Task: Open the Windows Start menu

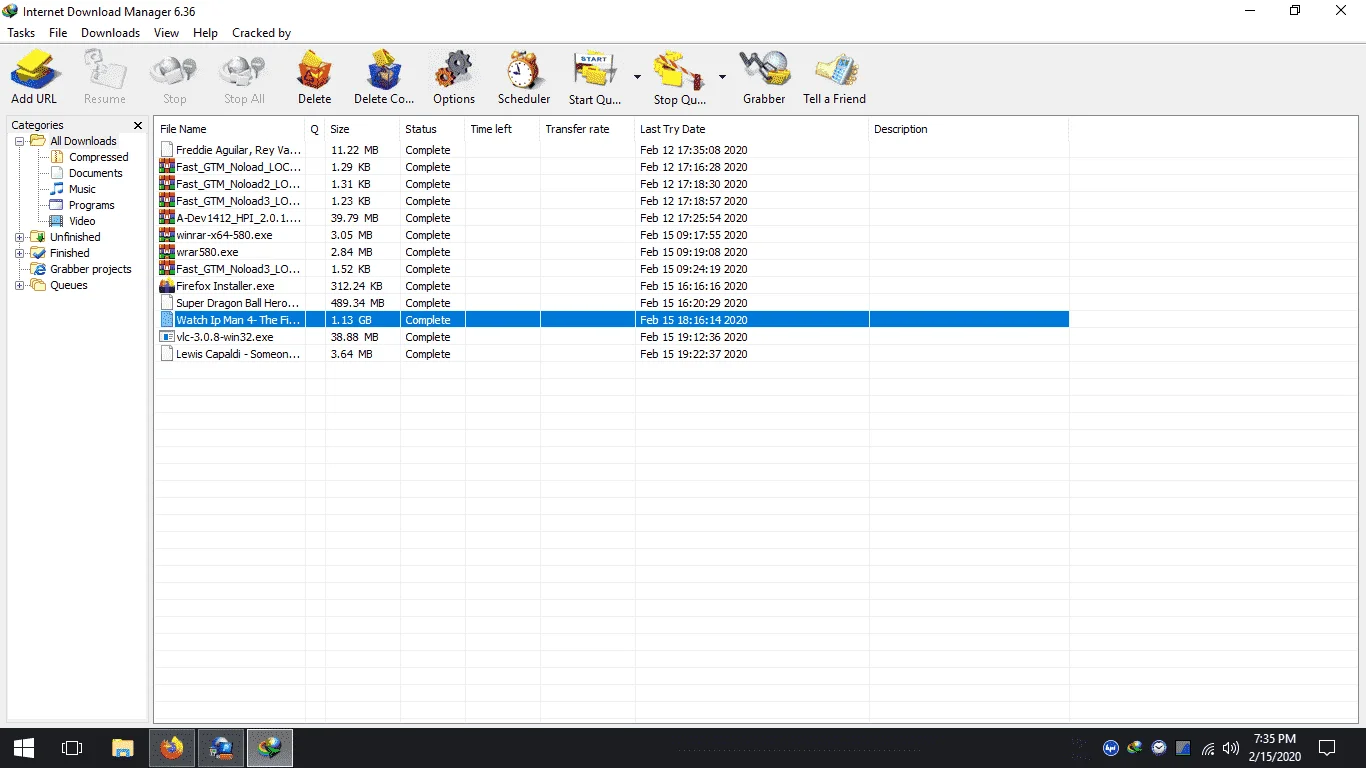Action: tap(24, 748)
